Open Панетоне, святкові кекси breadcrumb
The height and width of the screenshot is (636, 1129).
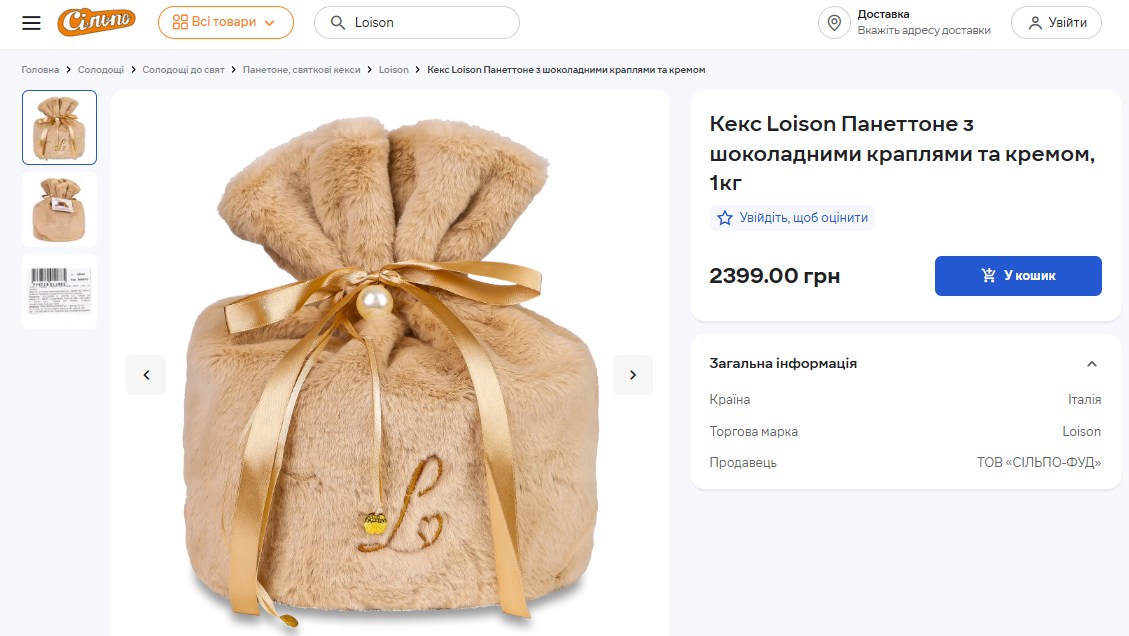tap(304, 70)
